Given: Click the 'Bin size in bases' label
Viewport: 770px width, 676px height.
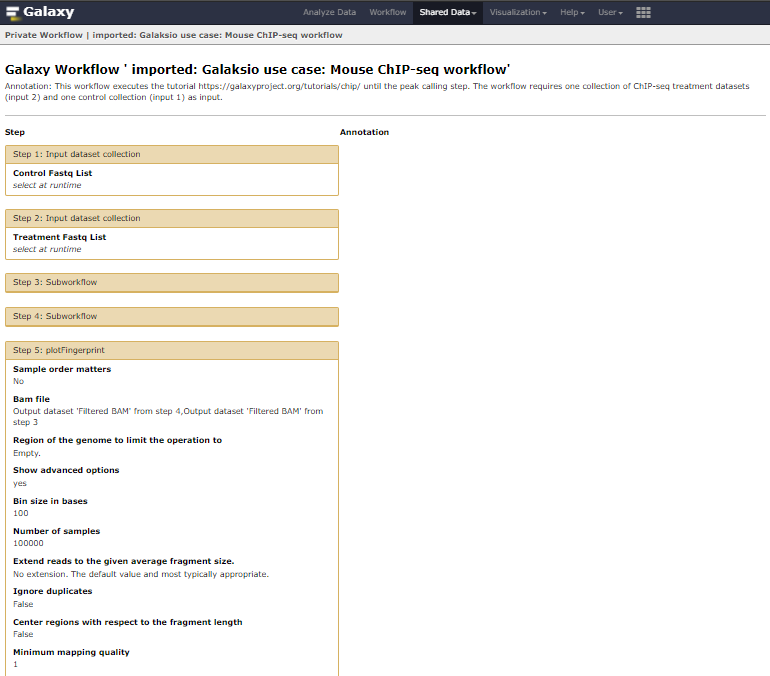Looking at the screenshot, I should click(50, 501).
